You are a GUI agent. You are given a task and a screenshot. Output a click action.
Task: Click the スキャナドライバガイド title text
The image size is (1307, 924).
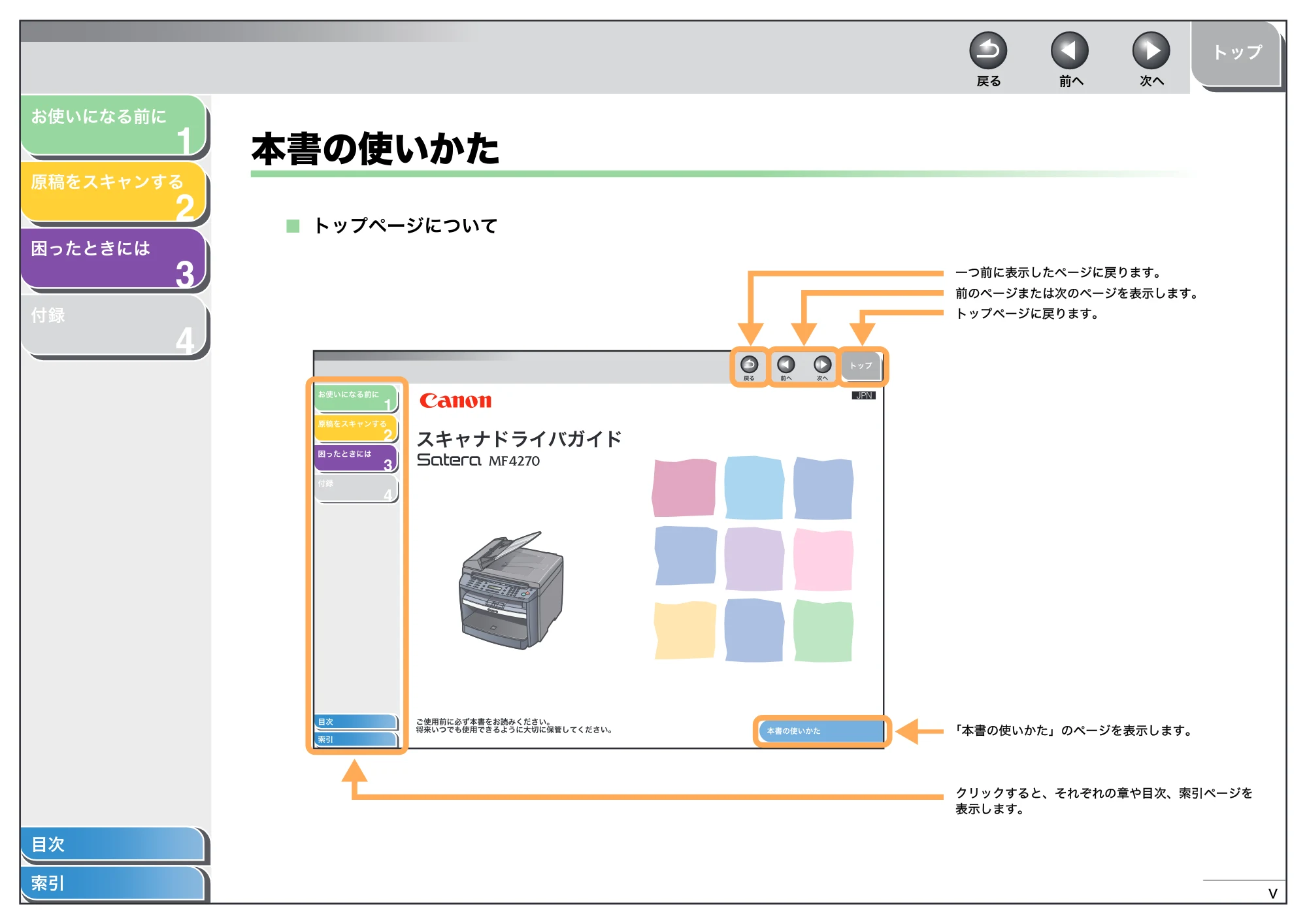[x=520, y=438]
